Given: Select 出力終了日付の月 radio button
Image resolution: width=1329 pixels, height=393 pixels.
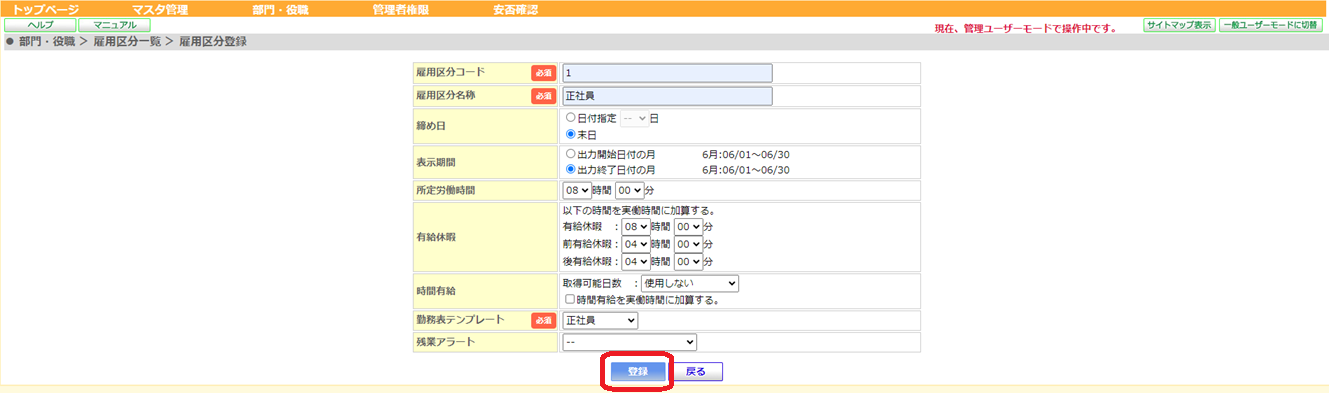Looking at the screenshot, I should tap(570, 170).
